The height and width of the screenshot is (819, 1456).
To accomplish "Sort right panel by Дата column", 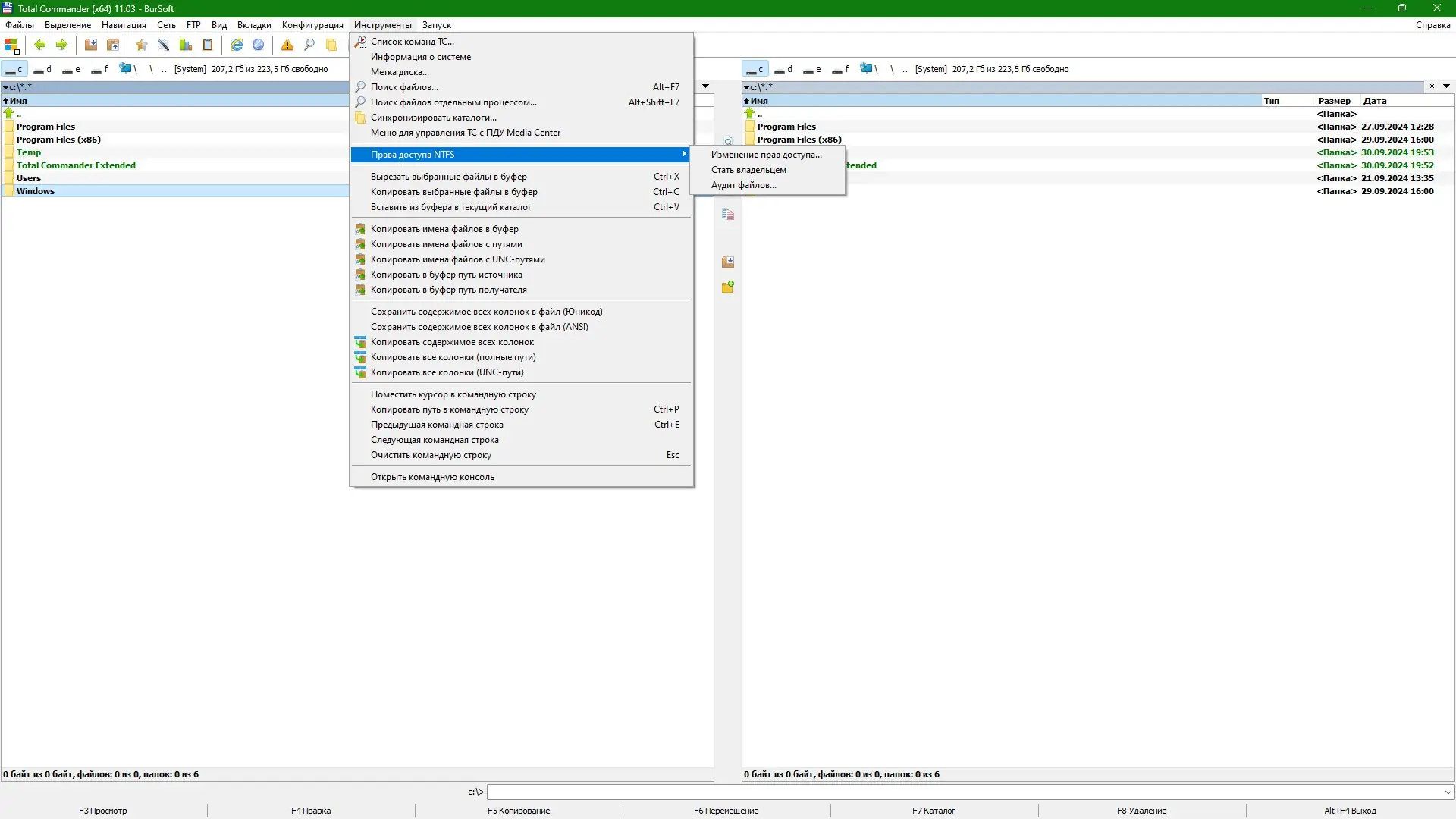I will pyautogui.click(x=1374, y=101).
